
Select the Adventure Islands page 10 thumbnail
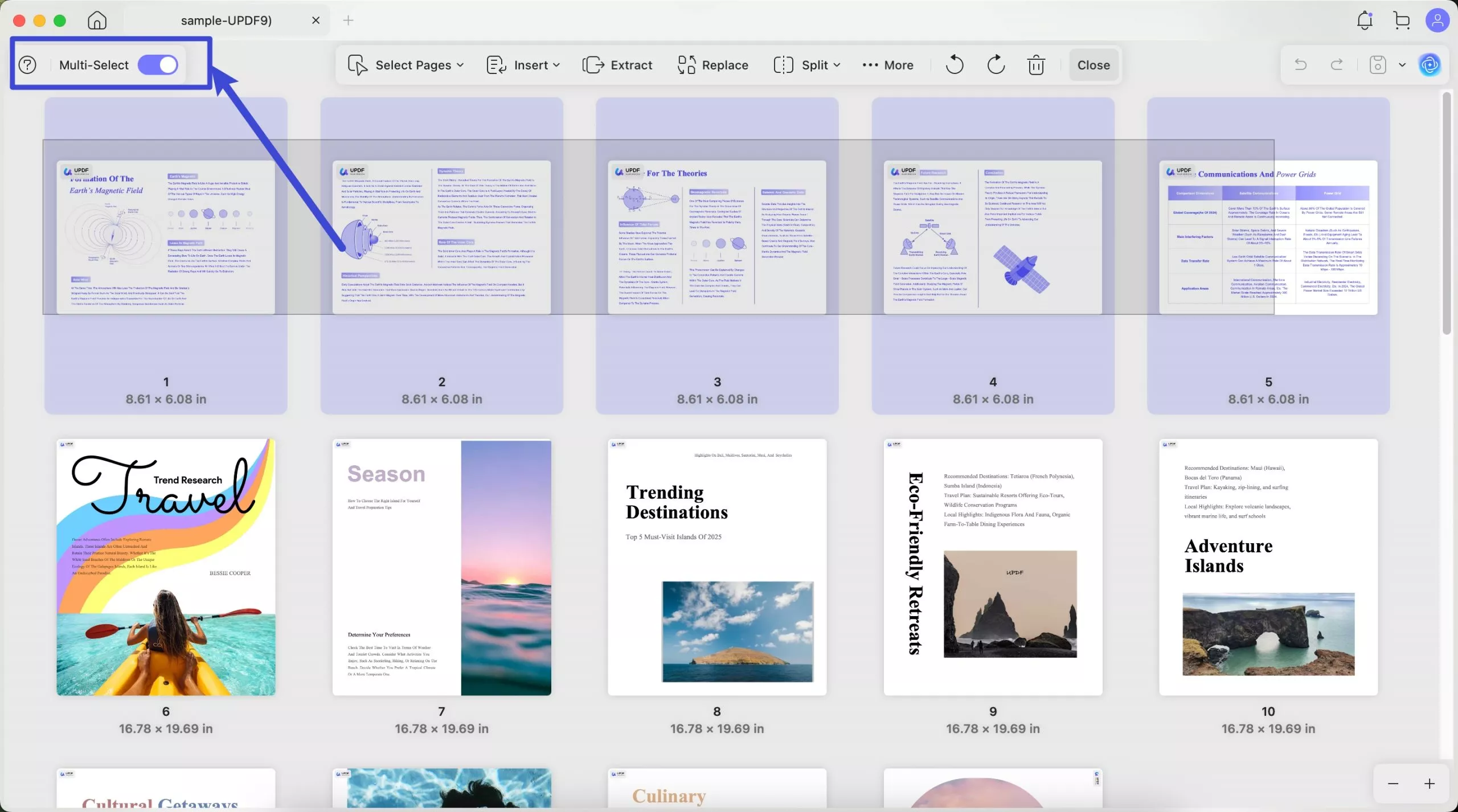point(1267,568)
